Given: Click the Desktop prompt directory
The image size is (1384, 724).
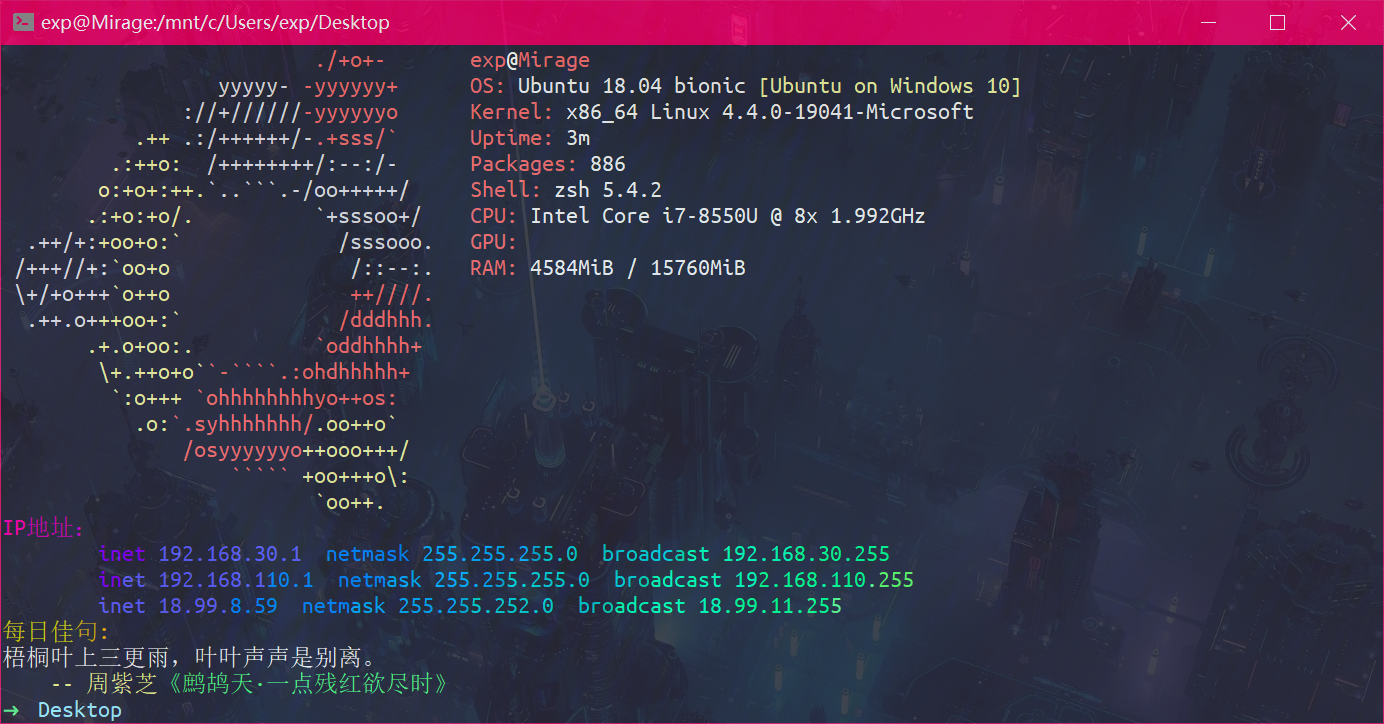Looking at the screenshot, I should (x=80, y=710).
